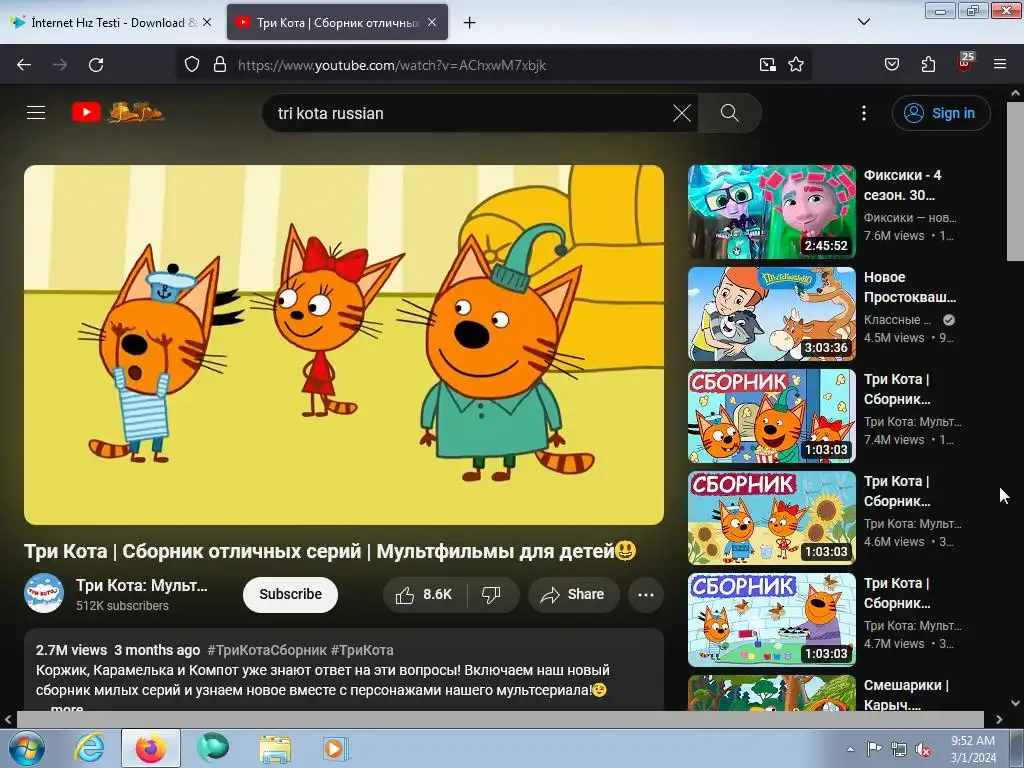
Task: Launch media player from taskbar
Action: 337,748
